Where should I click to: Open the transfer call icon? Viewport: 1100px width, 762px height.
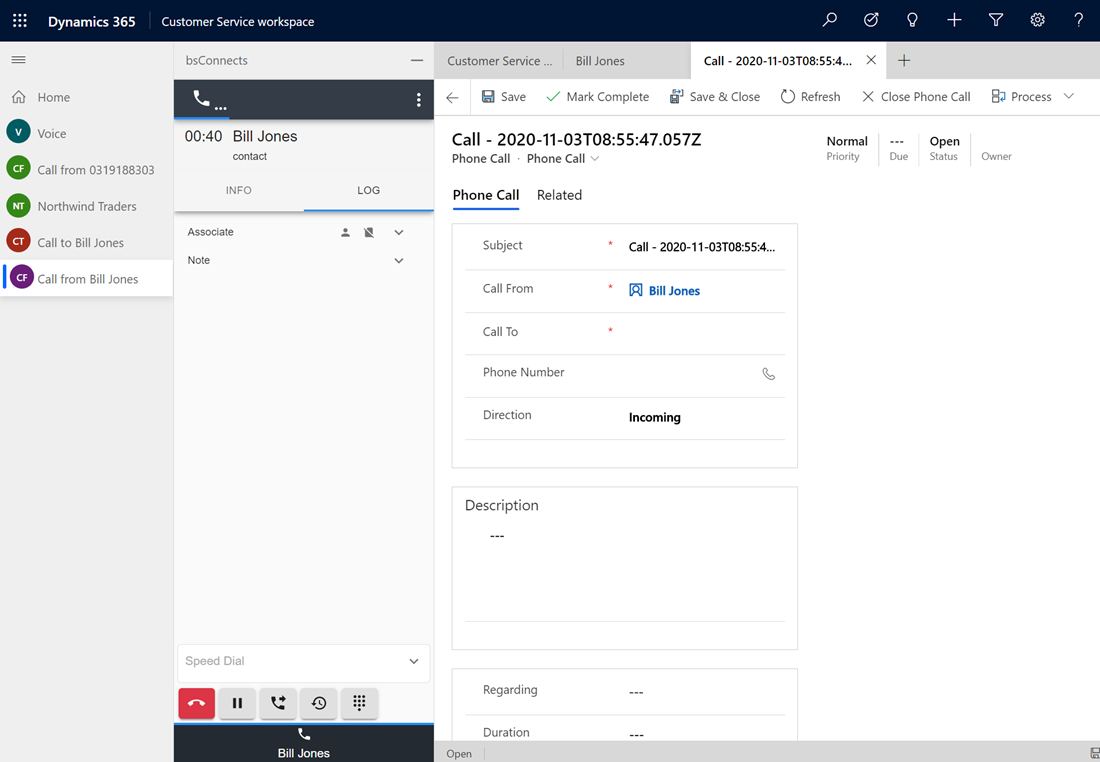tap(278, 703)
